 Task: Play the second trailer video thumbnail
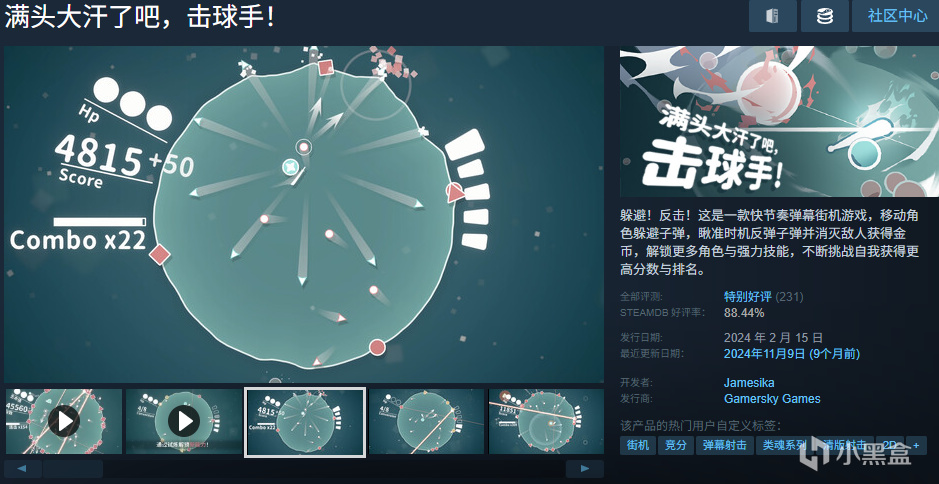tap(184, 422)
